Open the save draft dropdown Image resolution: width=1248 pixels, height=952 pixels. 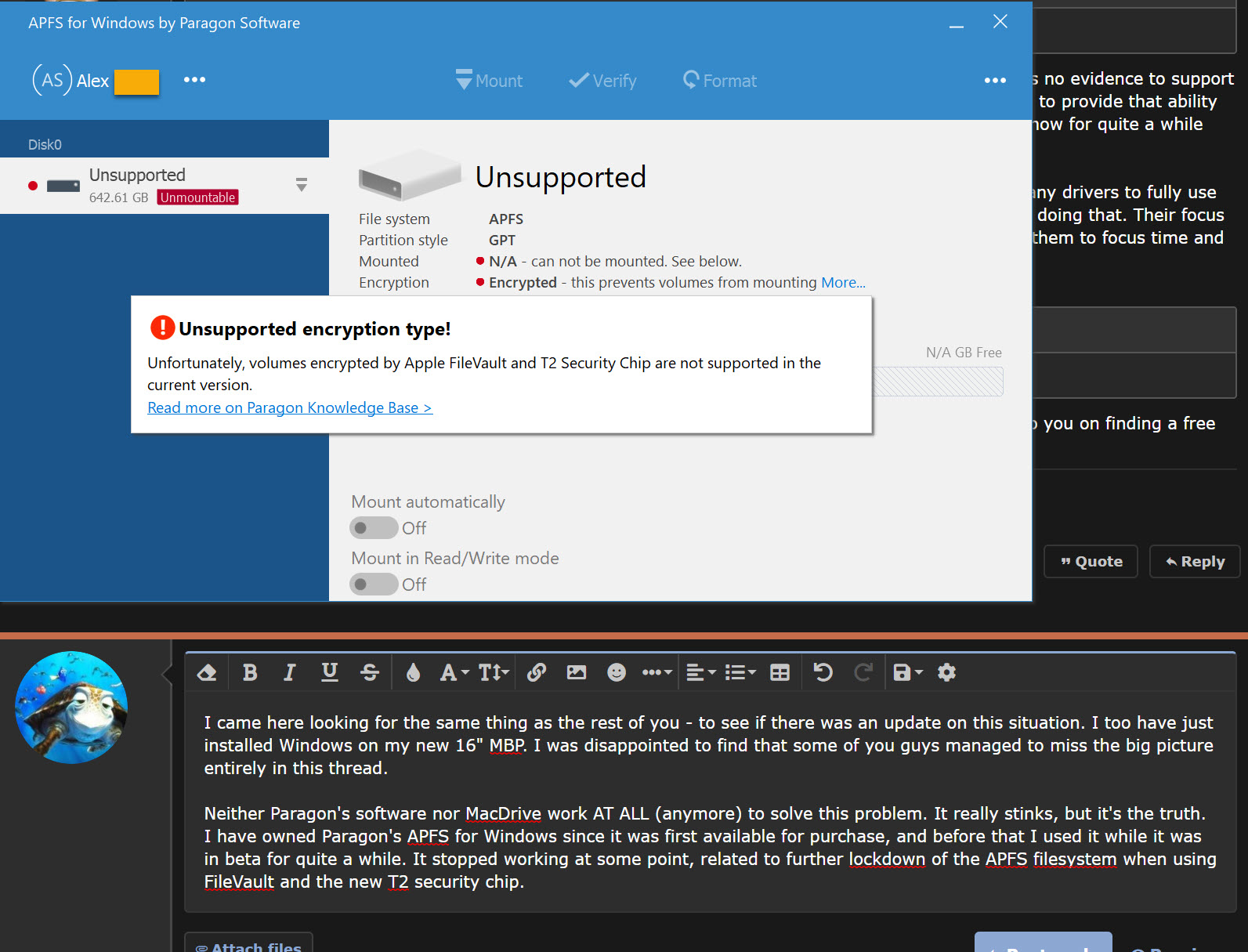pos(908,672)
